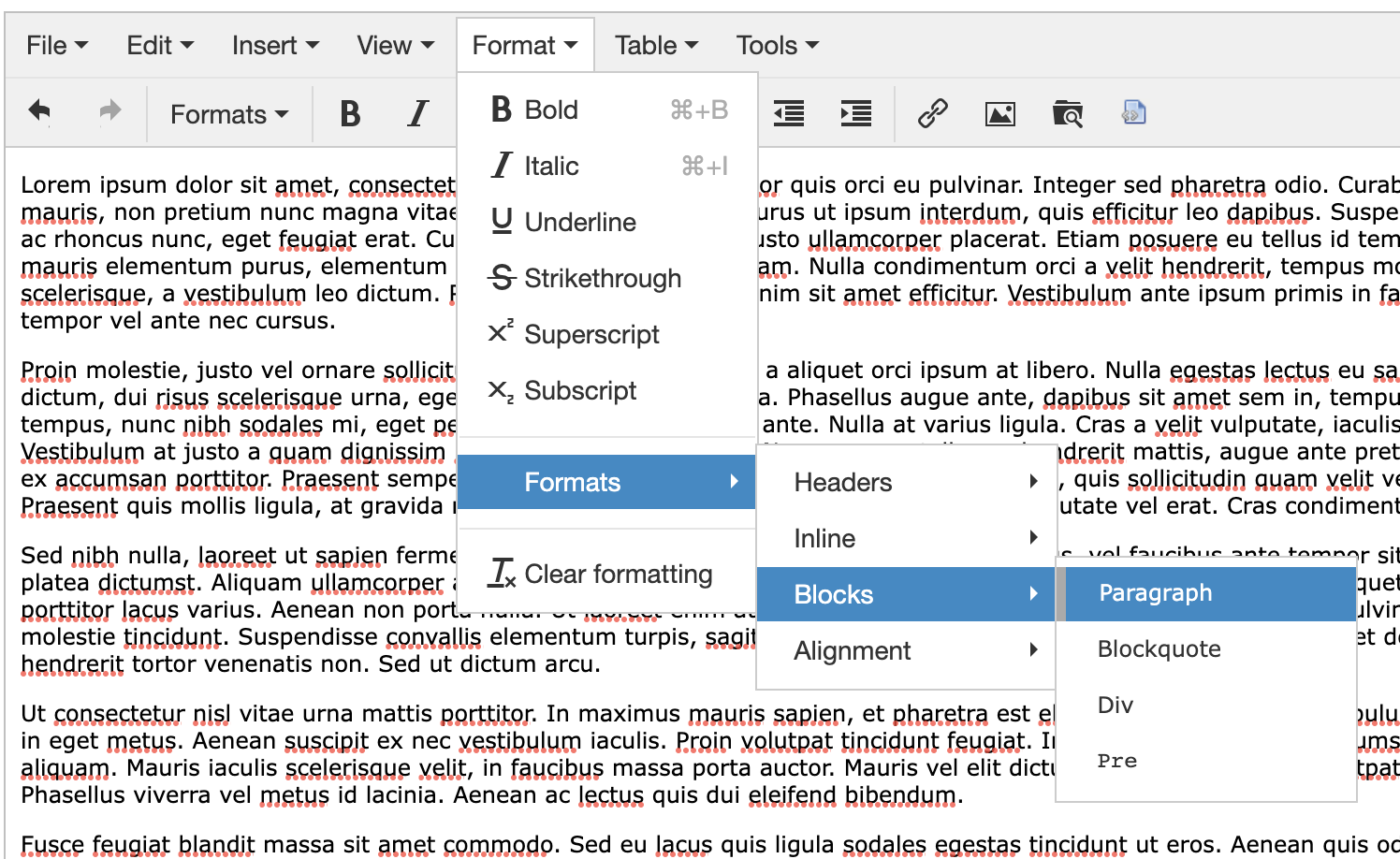Apply Strikethrough from the Format menu
The image size is (1400, 859).
[x=602, y=278]
